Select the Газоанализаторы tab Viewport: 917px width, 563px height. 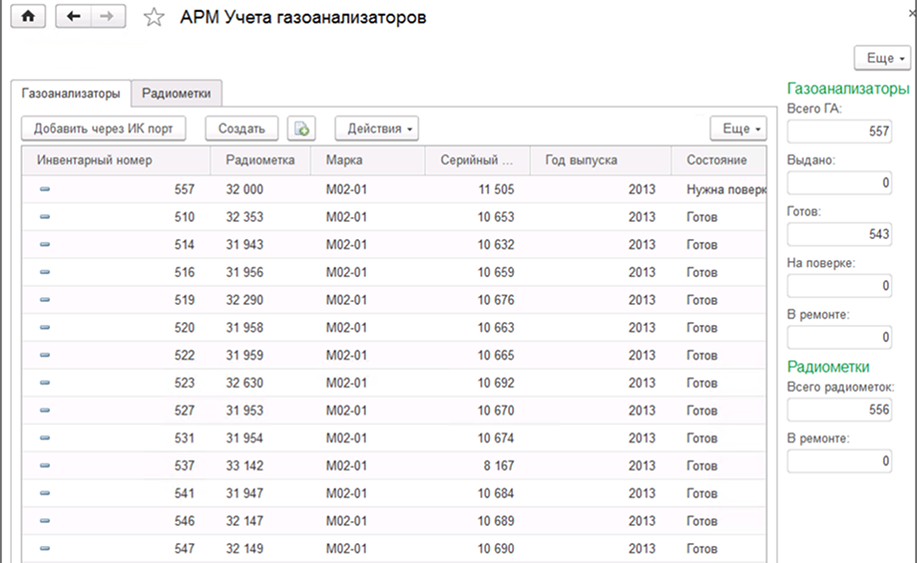point(71,93)
